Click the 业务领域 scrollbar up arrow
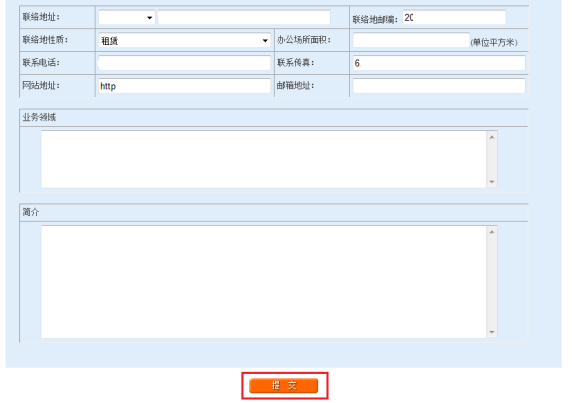 [x=492, y=137]
